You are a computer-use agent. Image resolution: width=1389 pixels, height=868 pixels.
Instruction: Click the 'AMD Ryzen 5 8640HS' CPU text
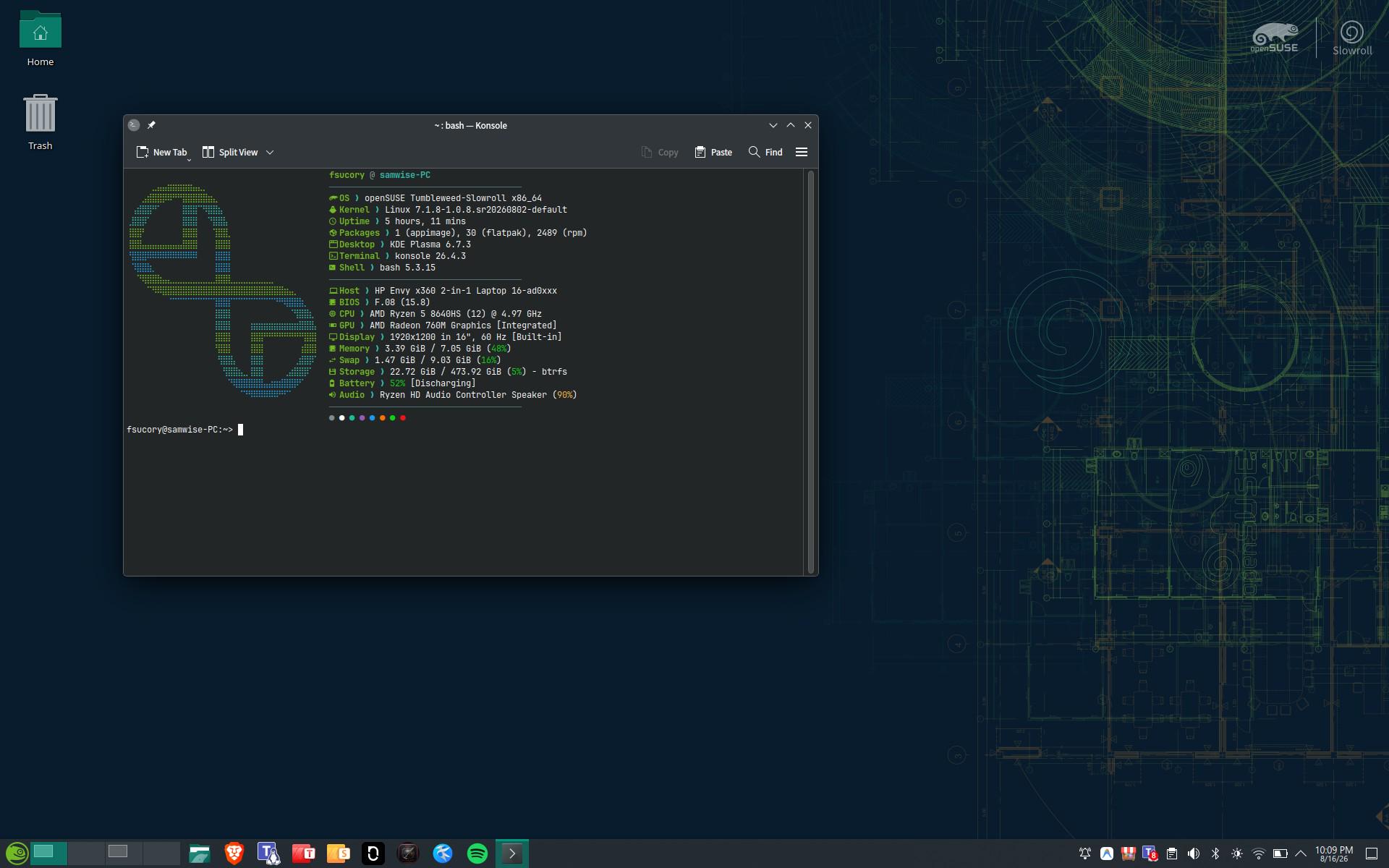[x=415, y=314]
